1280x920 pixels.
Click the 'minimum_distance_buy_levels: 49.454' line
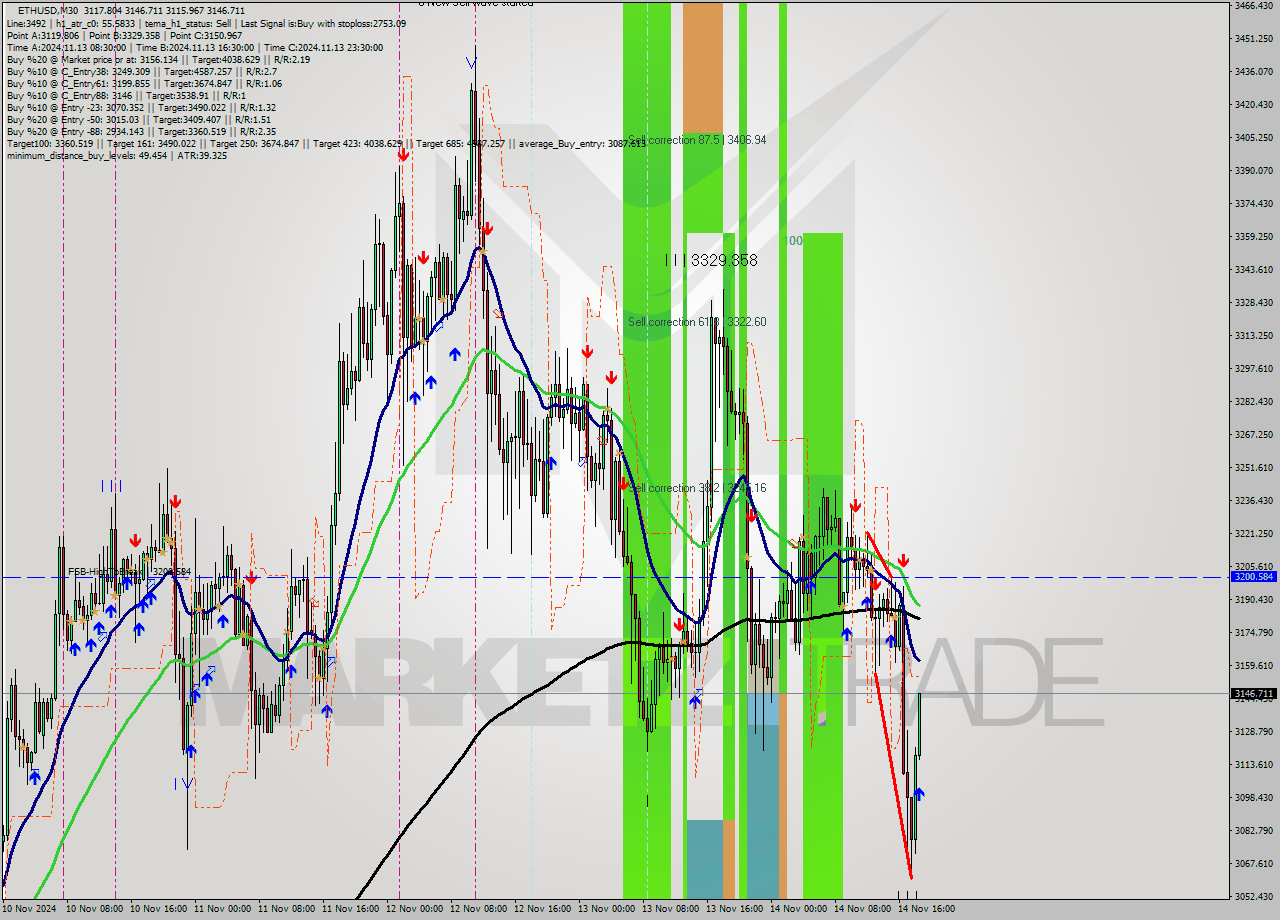[116, 155]
